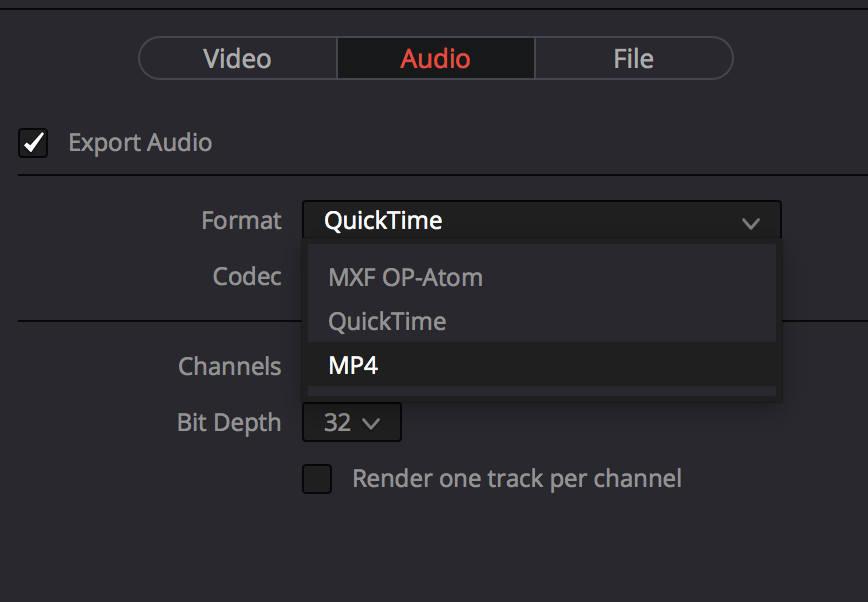Click the Render one track per channel label

click(x=516, y=479)
